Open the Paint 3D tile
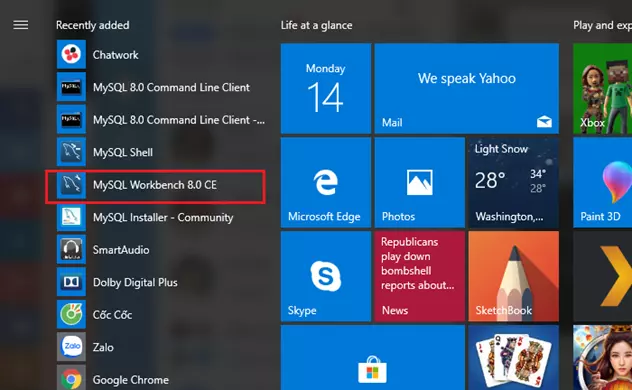Image resolution: width=632 pixels, height=390 pixels. tap(603, 183)
